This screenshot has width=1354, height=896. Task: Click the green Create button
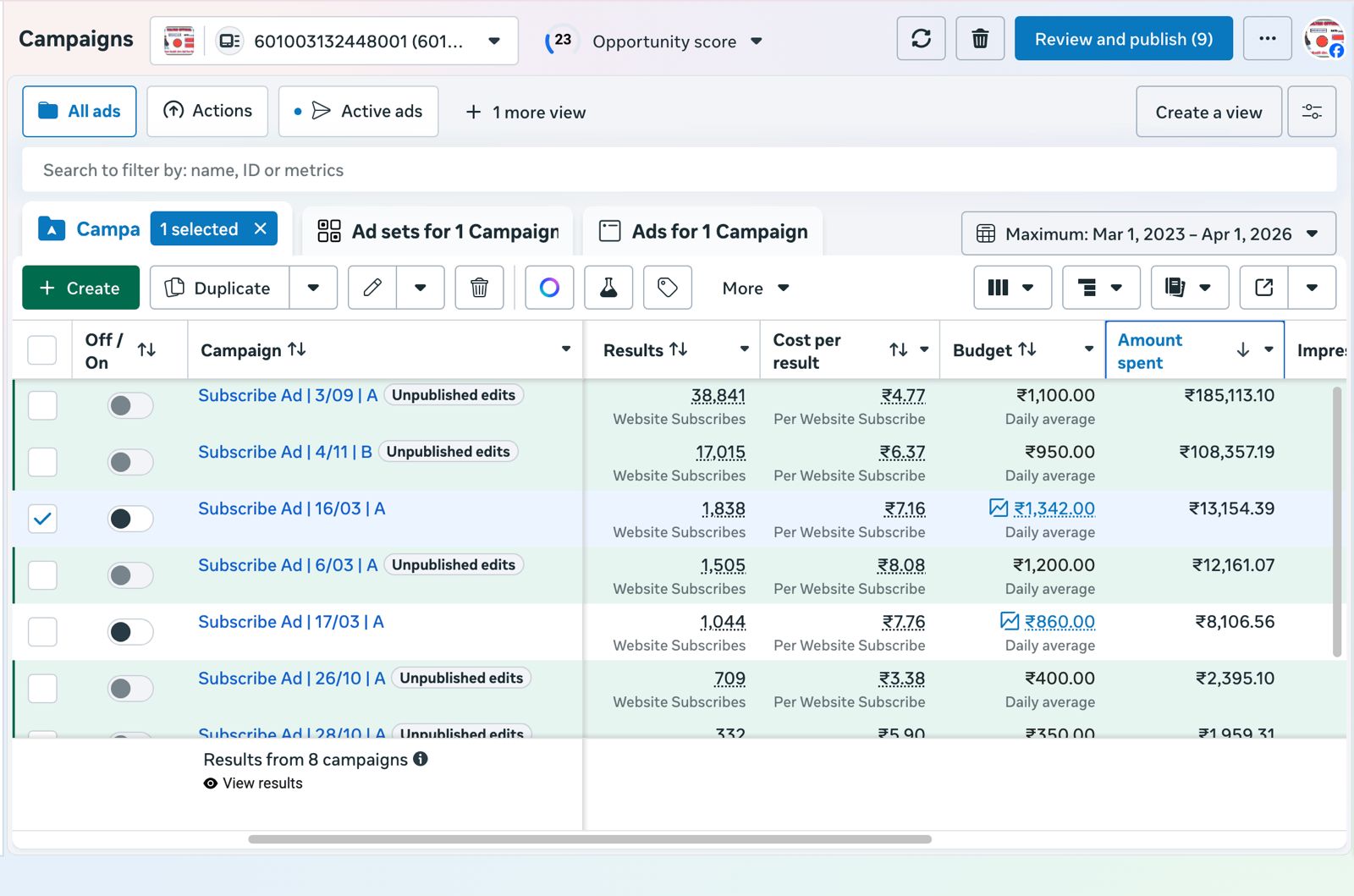[x=81, y=288]
